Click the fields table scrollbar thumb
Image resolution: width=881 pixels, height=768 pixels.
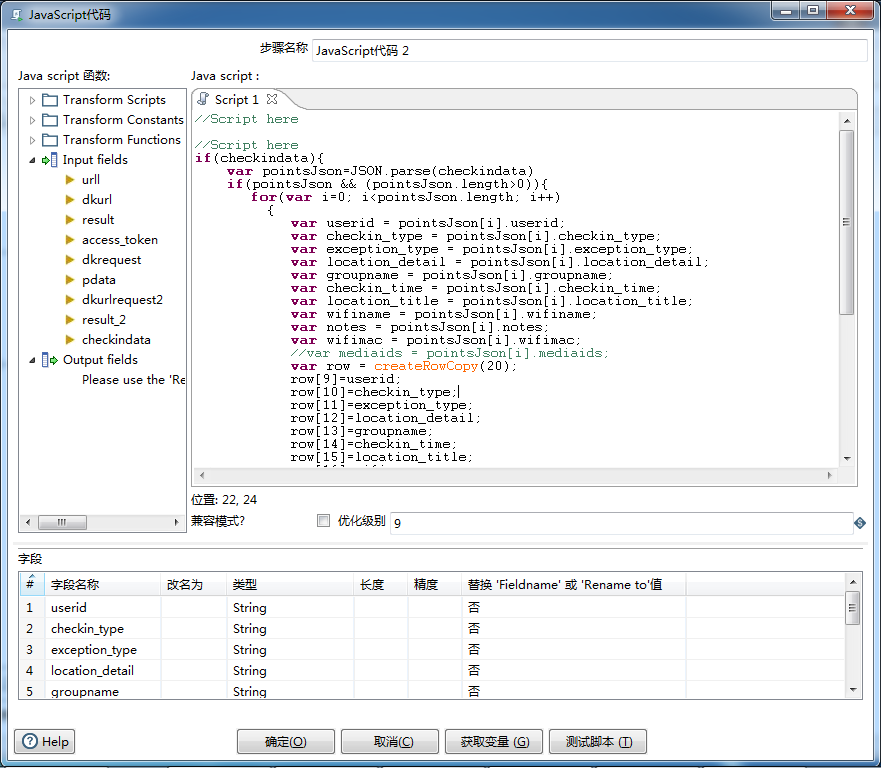coord(853,608)
